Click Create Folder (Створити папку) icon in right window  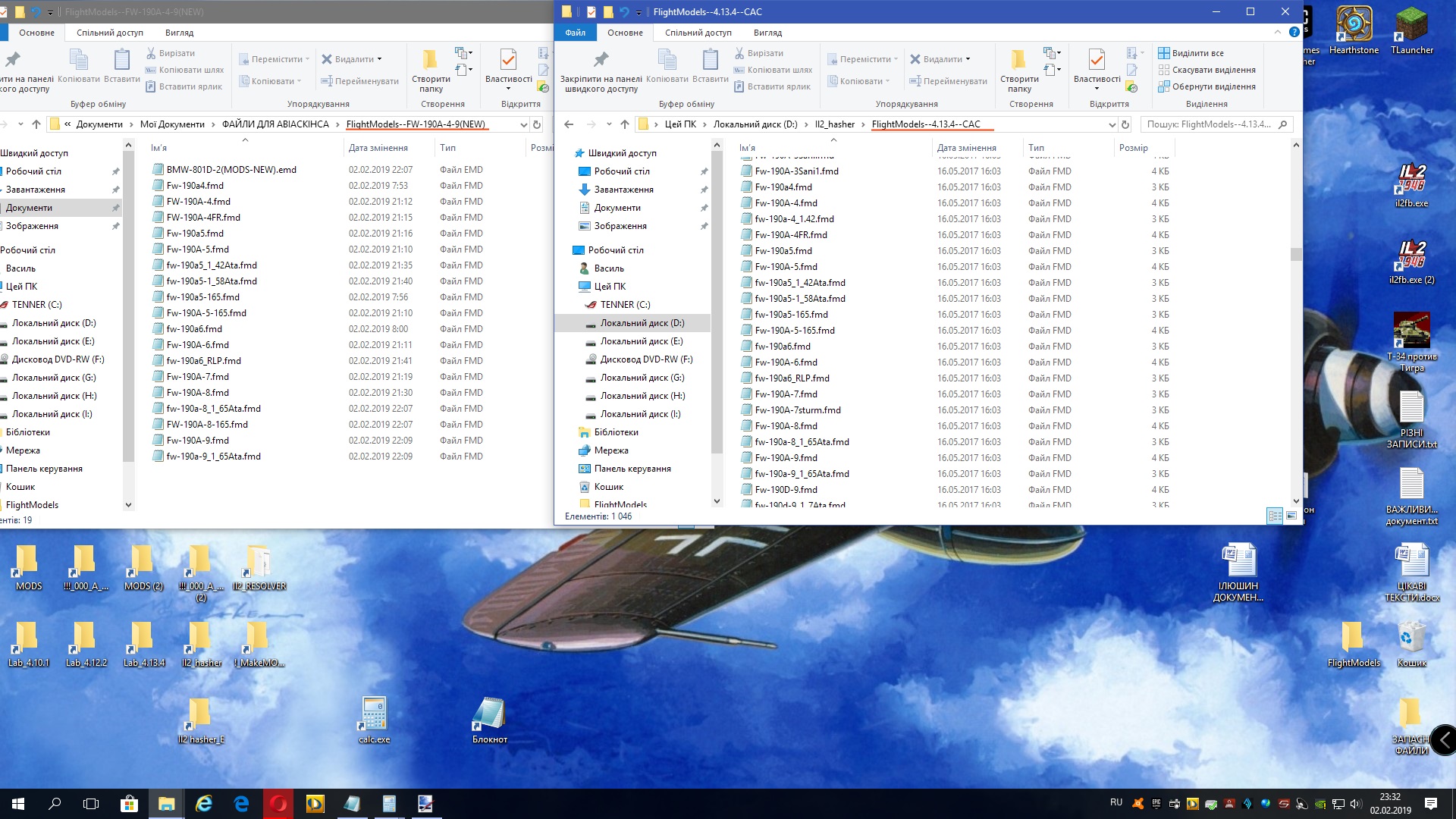coord(1018,61)
